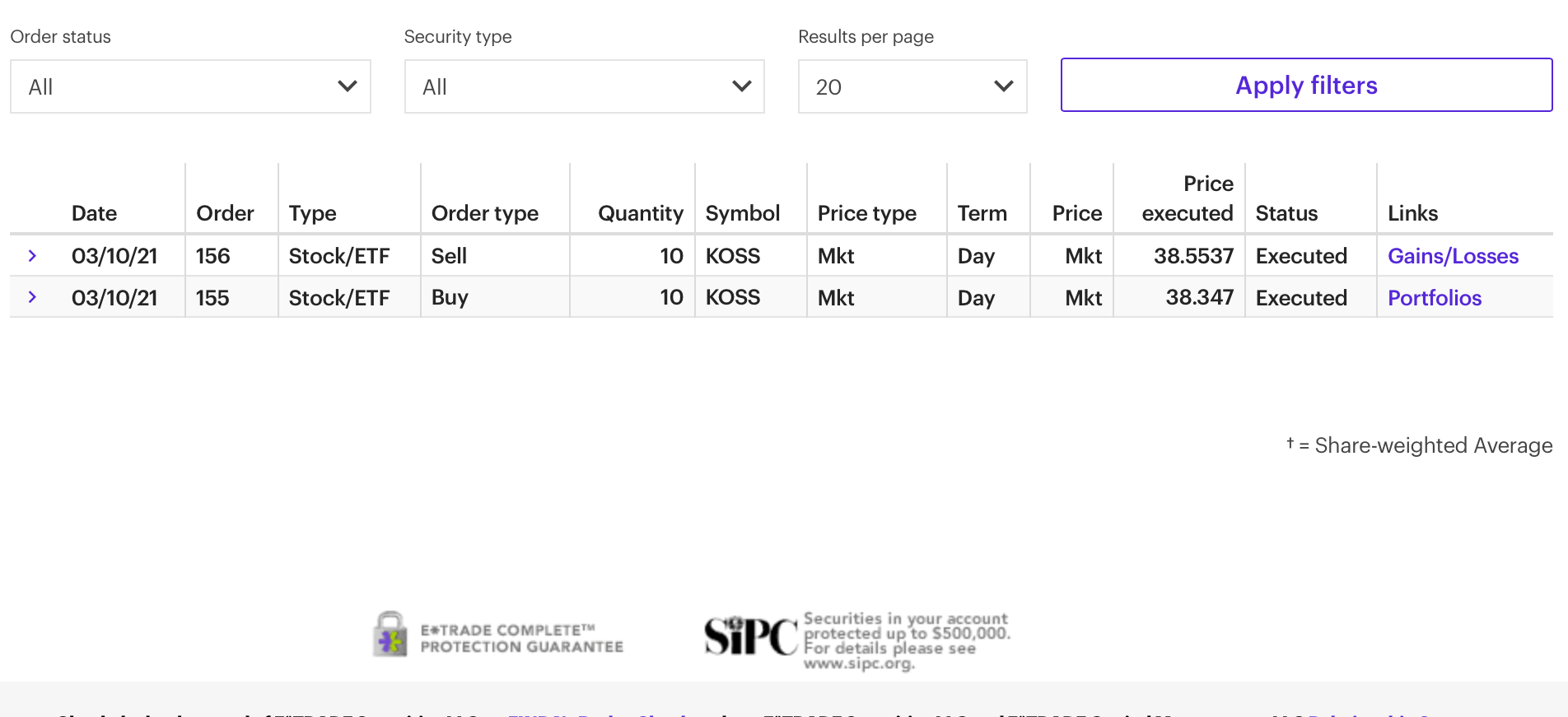Image resolution: width=1568 pixels, height=717 pixels.
Task: Select the Date column header
Action: 94,213
